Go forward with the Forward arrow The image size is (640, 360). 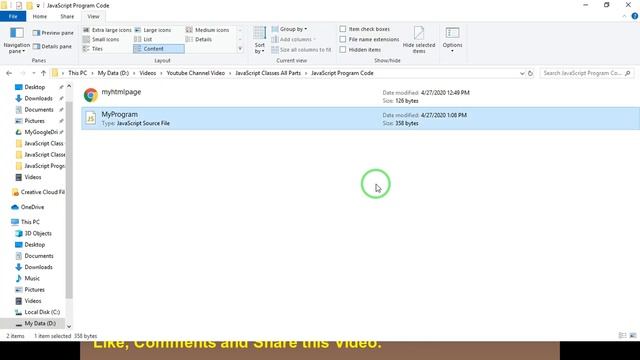pyautogui.click(x=22, y=73)
